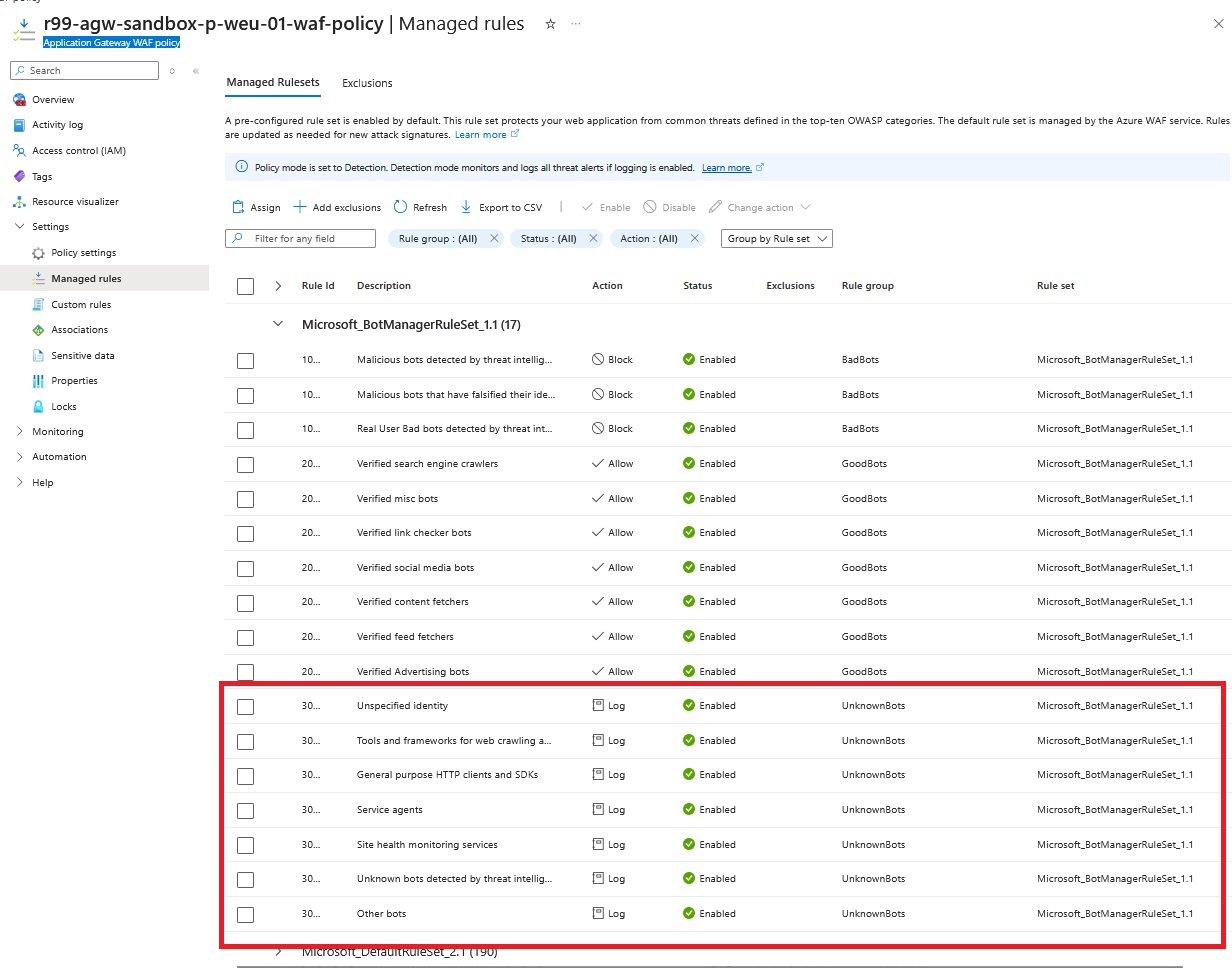Collapse the Microsoft_BotManagerRuleSet_1.1 group
The width and height of the screenshot is (1232, 969).
click(278, 324)
